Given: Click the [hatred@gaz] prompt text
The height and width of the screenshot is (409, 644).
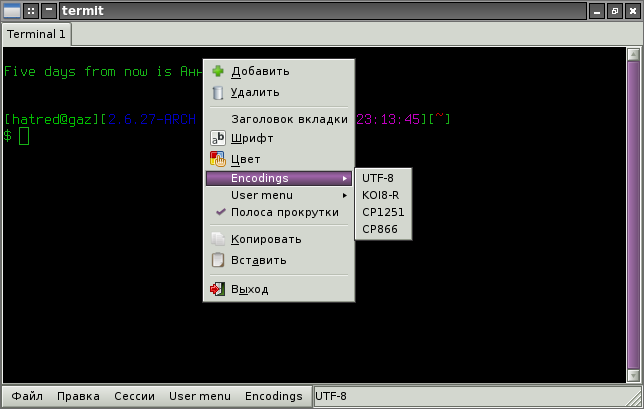Looking at the screenshot, I should pyautogui.click(x=52, y=119).
